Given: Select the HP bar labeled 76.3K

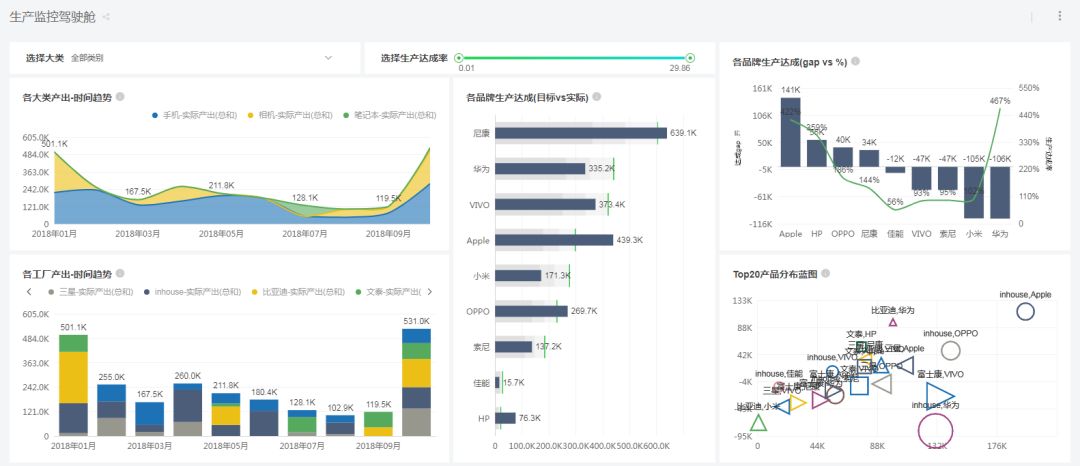Looking at the screenshot, I should (505, 418).
